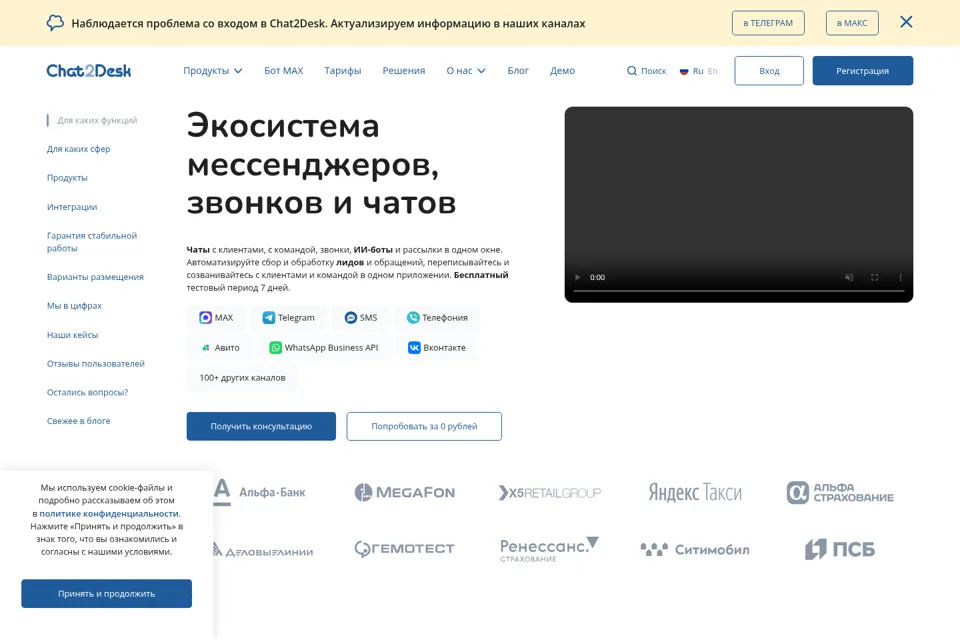Open the Блог page
Viewport: 960px width, 640px height.
click(518, 71)
